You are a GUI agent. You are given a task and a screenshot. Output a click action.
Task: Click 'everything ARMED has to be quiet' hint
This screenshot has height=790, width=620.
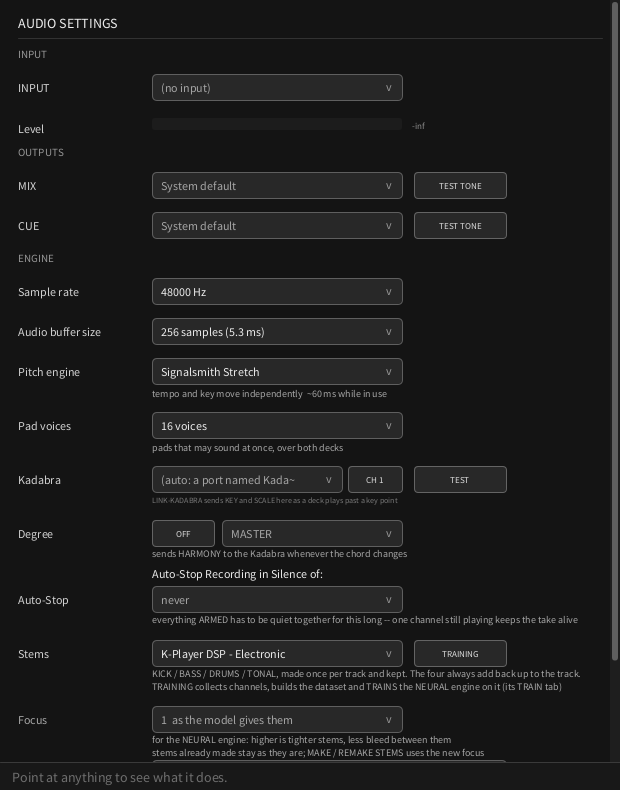tap(365, 620)
